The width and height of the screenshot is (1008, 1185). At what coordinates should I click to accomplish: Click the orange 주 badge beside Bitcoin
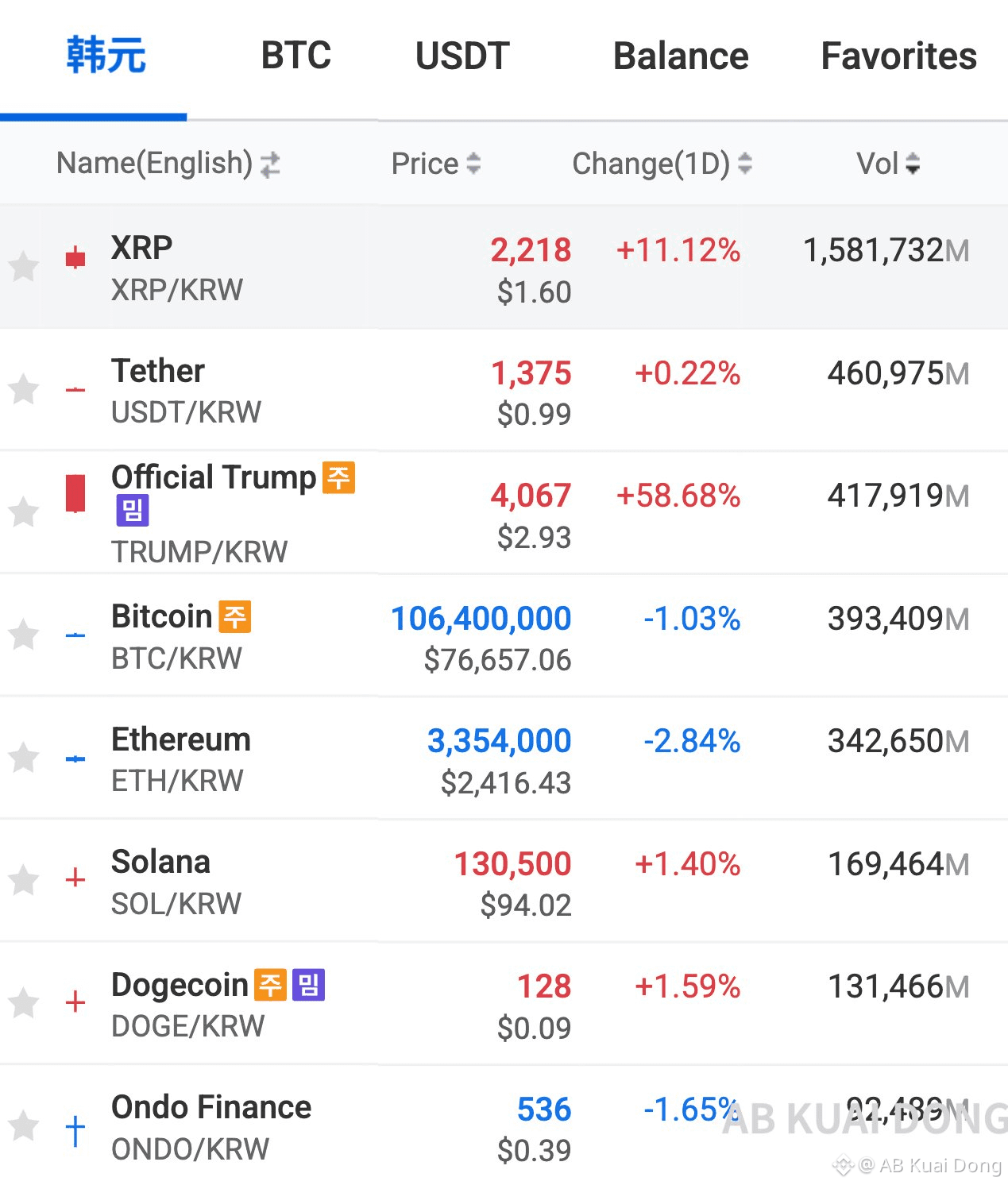pos(235,616)
